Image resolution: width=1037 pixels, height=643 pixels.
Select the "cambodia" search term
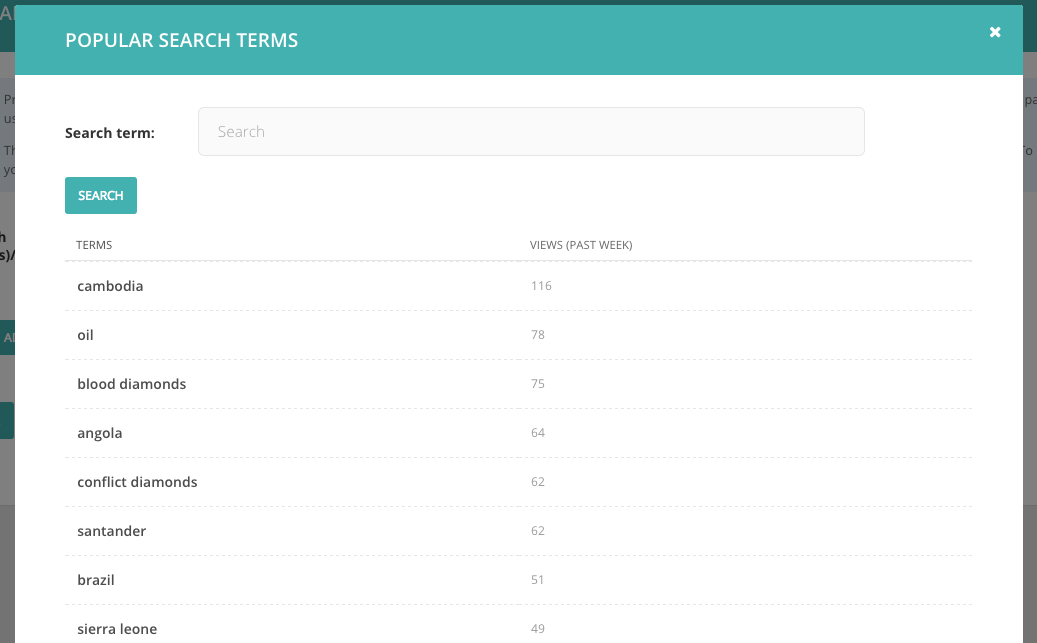[110, 285]
